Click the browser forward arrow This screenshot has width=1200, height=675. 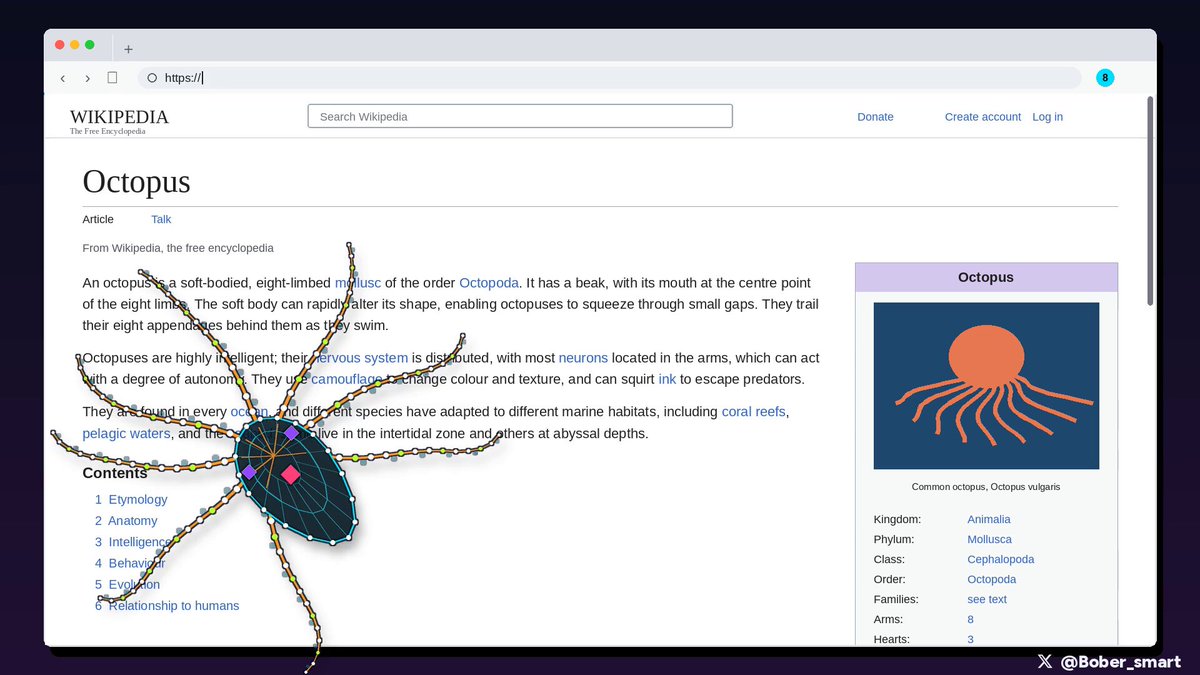pos(87,78)
